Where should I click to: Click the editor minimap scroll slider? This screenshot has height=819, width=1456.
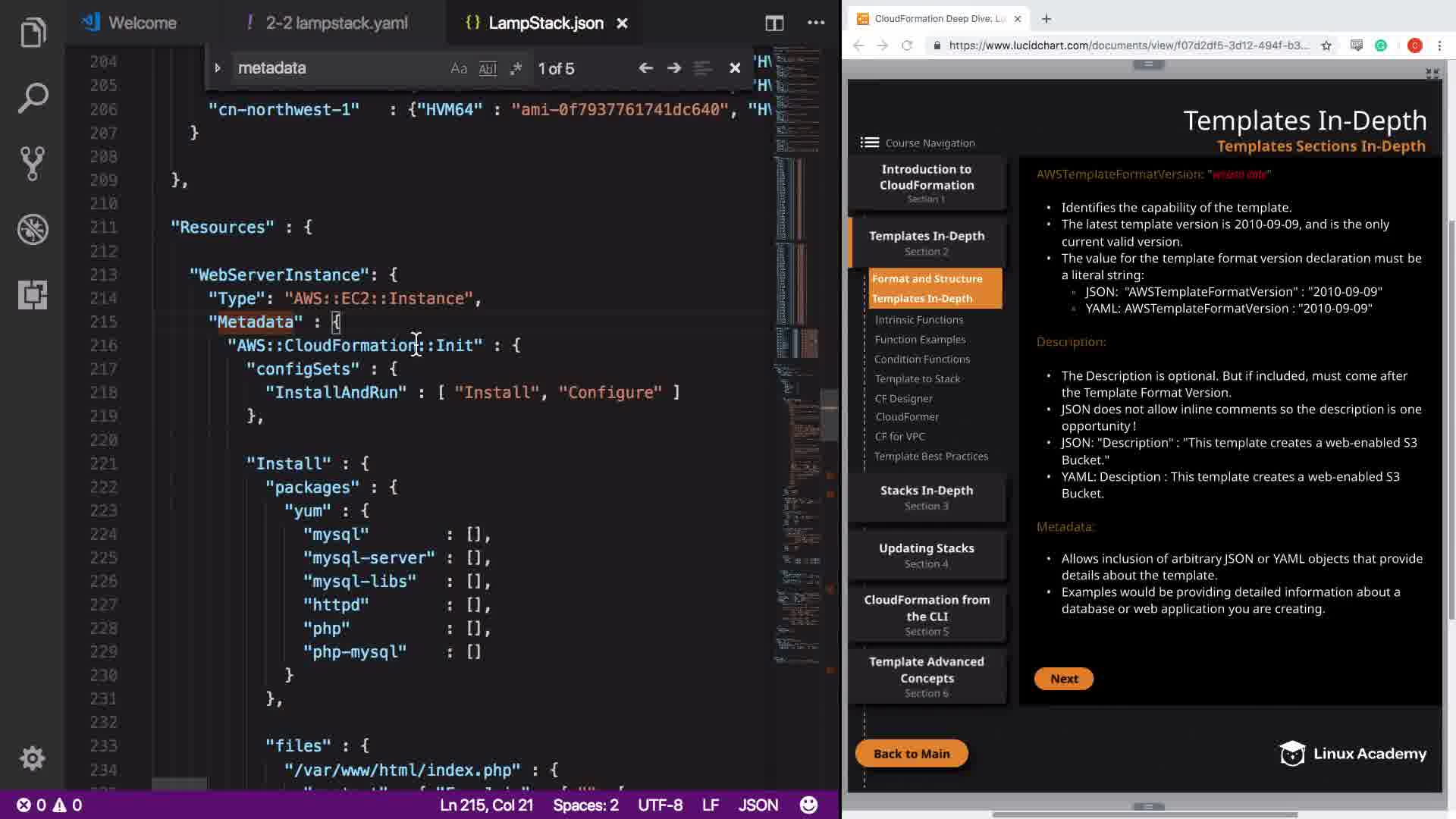pos(828,415)
